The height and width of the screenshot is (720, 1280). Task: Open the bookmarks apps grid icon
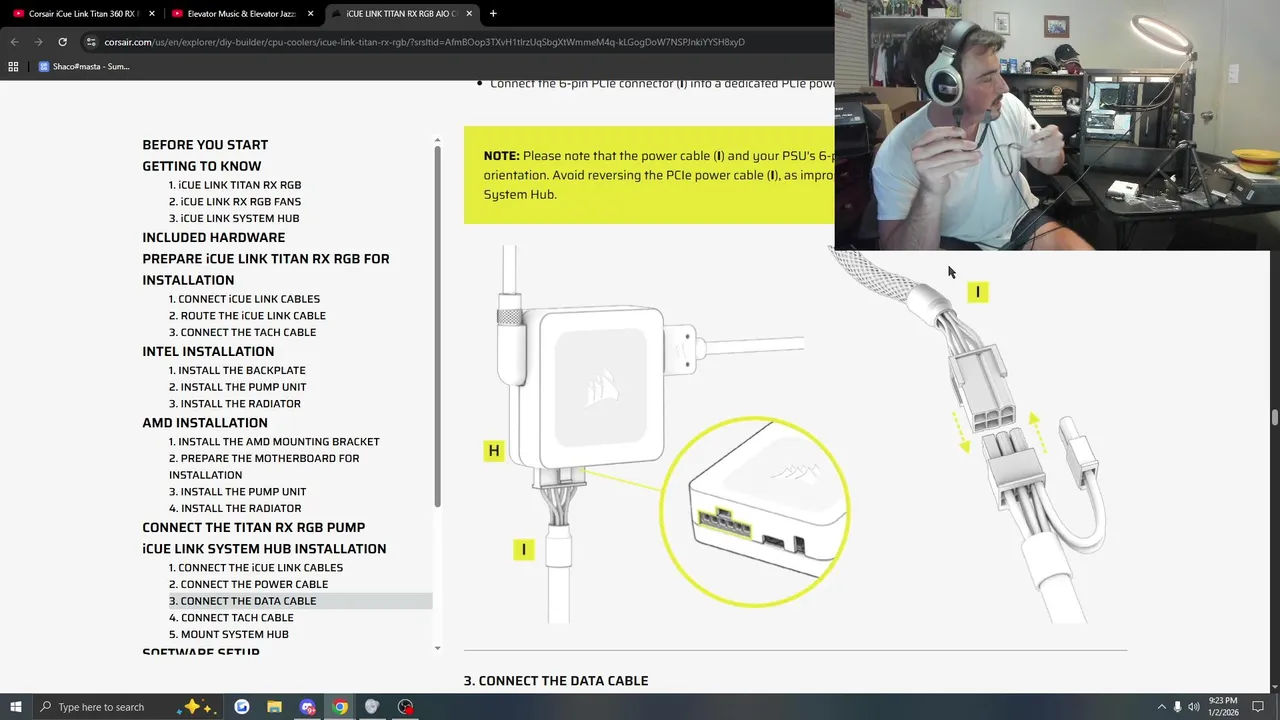[x=13, y=67]
